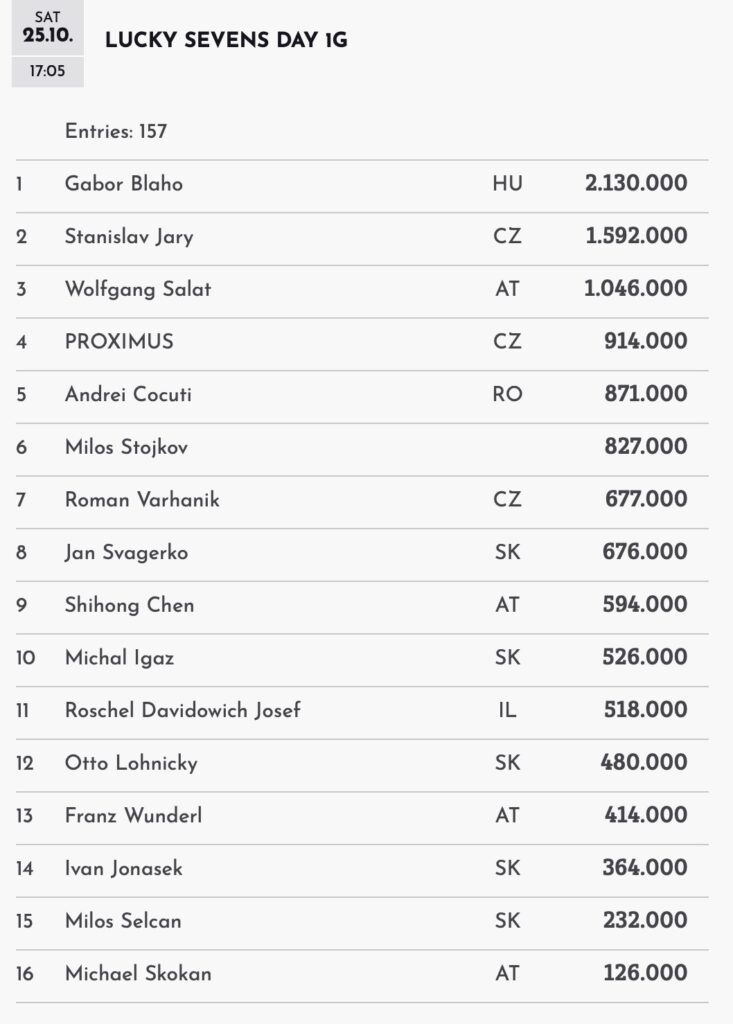
Task: Open the PROXIMUS player entry
Action: (x=119, y=342)
